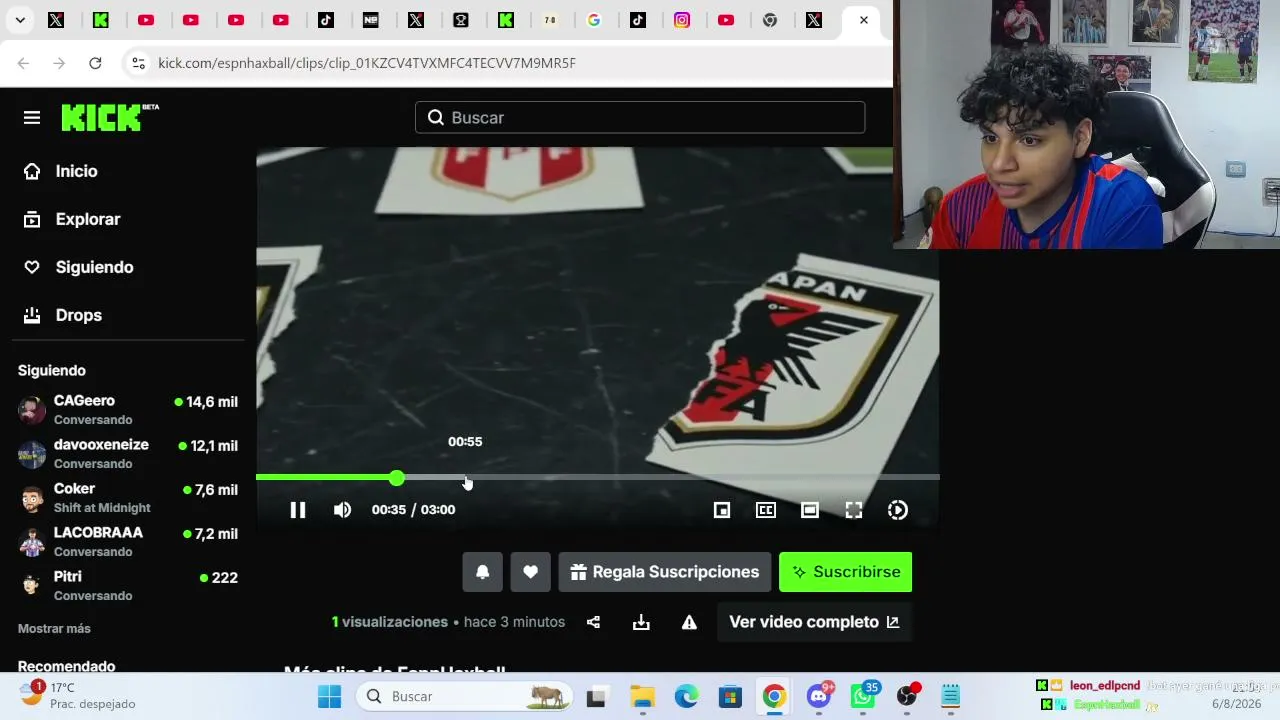Image resolution: width=1280 pixels, height=720 pixels.
Task: Focus the Kick Buscar search field
Action: click(640, 118)
